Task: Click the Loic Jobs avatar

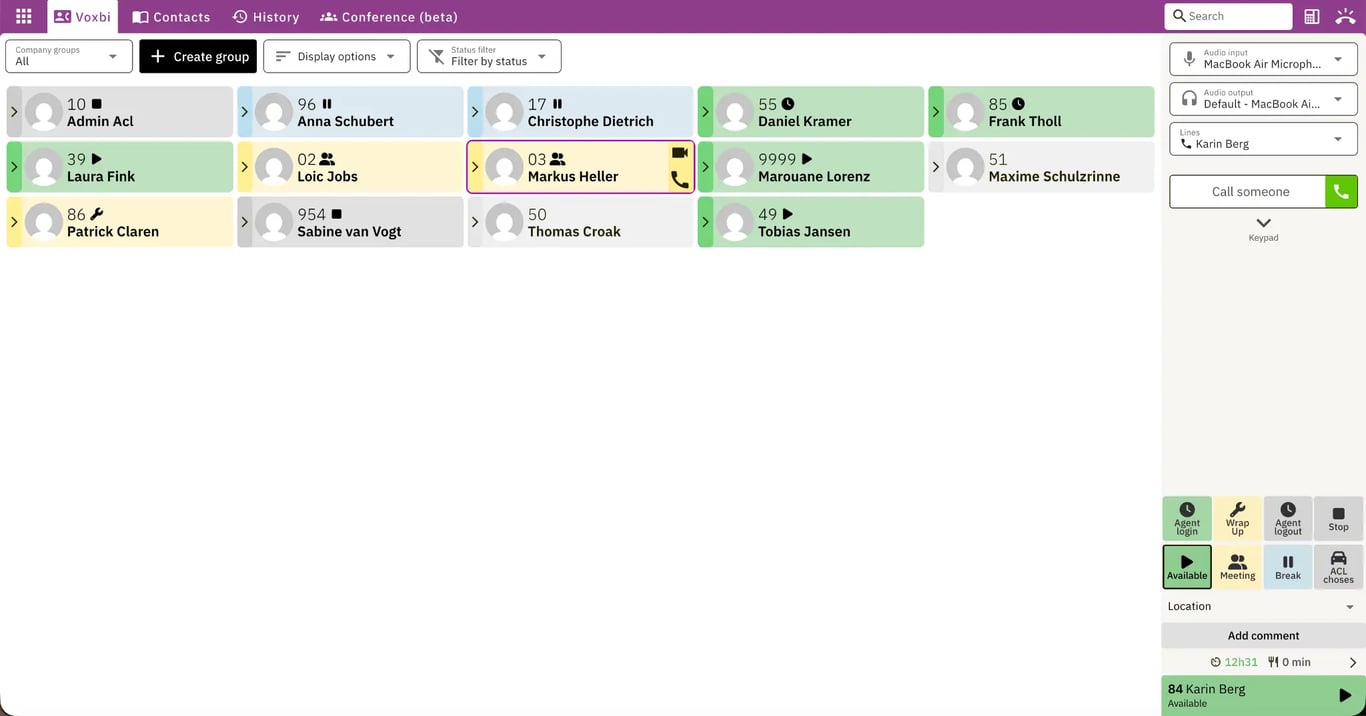Action: tap(274, 167)
